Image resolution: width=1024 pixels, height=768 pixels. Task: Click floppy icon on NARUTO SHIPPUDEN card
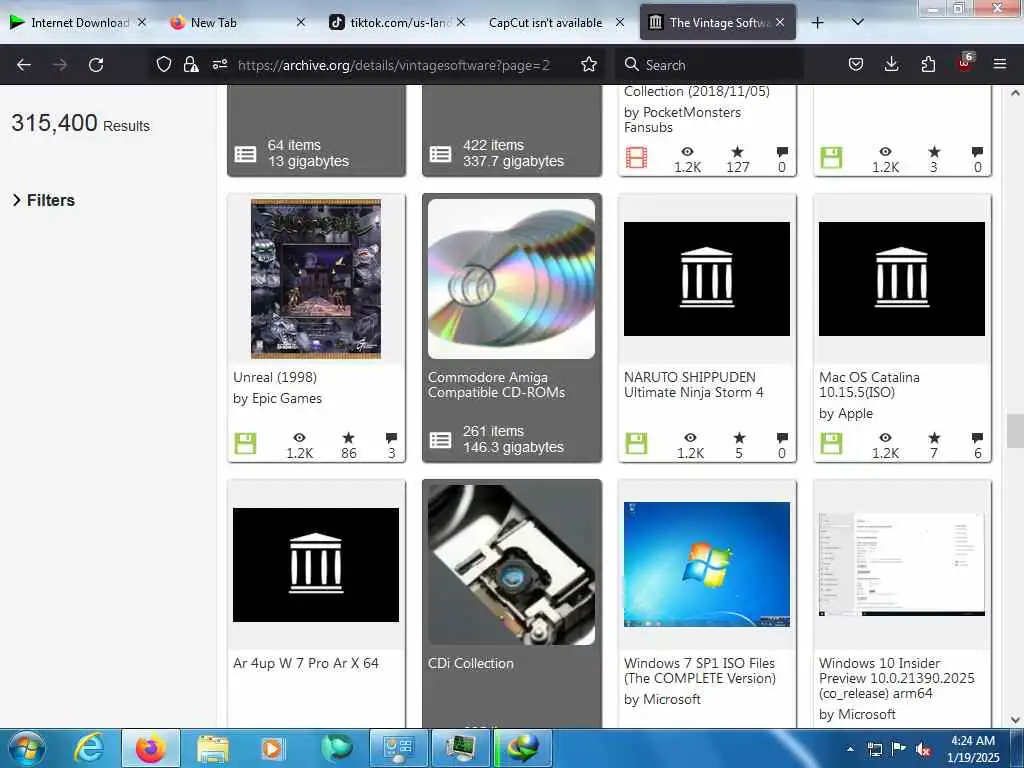point(636,443)
